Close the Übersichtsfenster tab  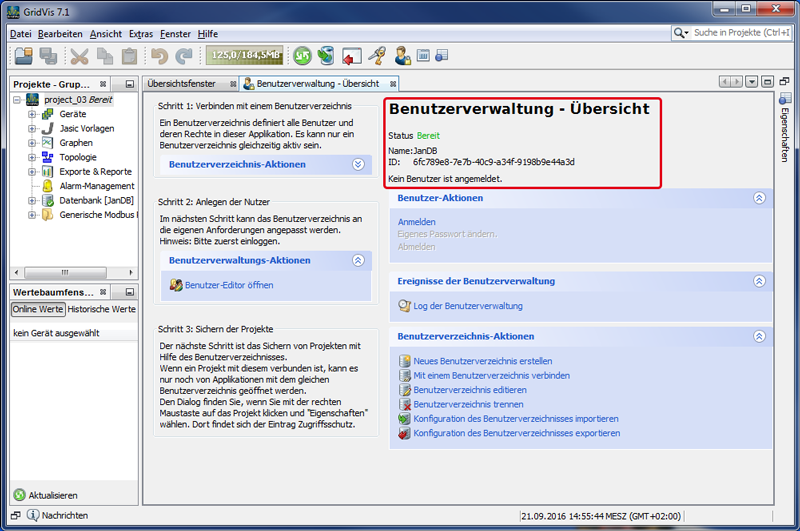[x=233, y=84]
